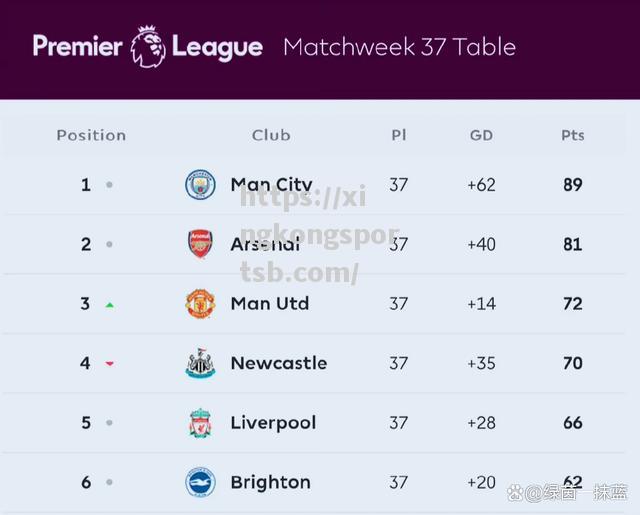
Task: Click the Newcastle club crest
Action: (x=200, y=363)
